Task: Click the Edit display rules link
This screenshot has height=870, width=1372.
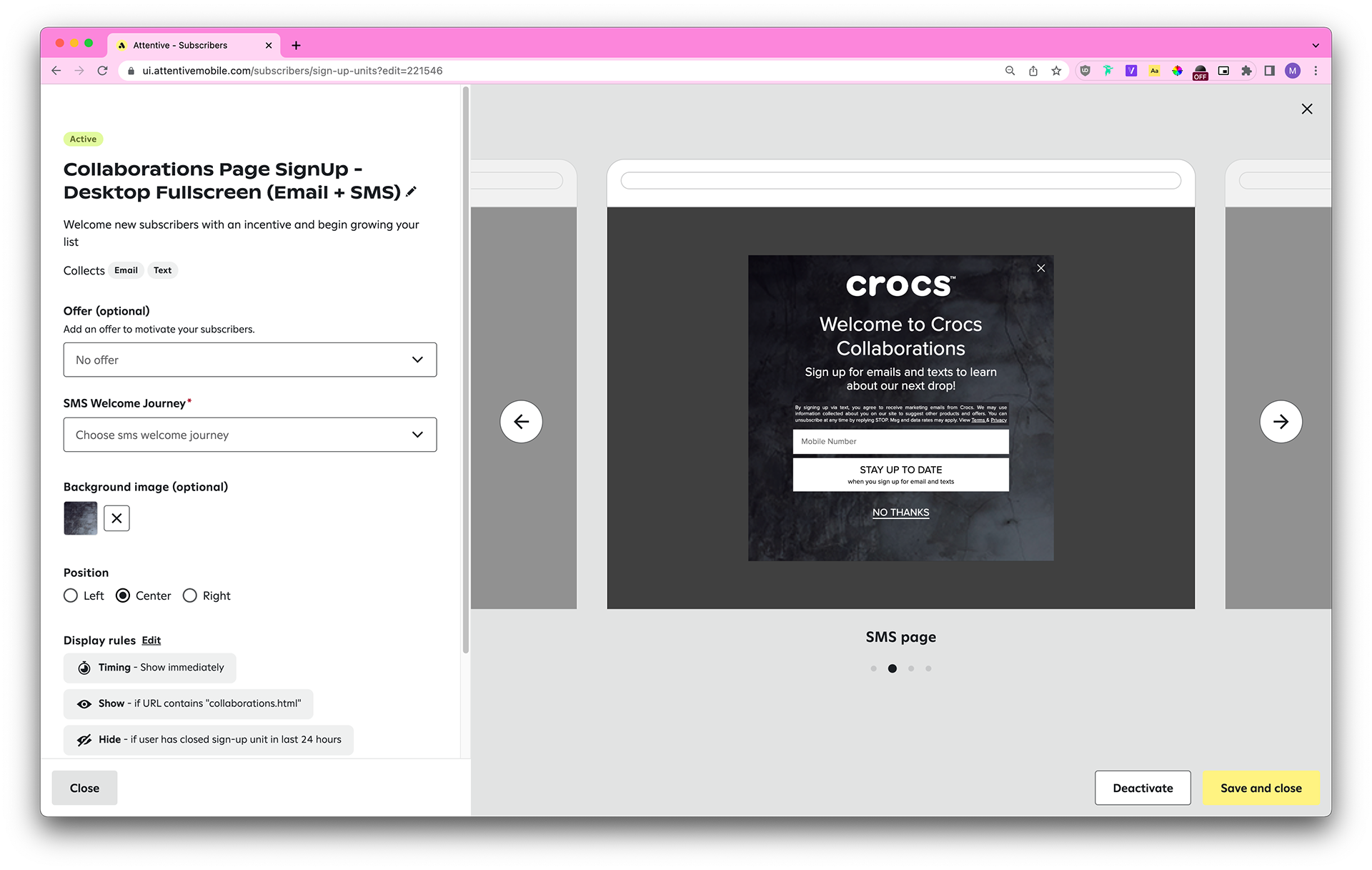Action: (x=151, y=641)
